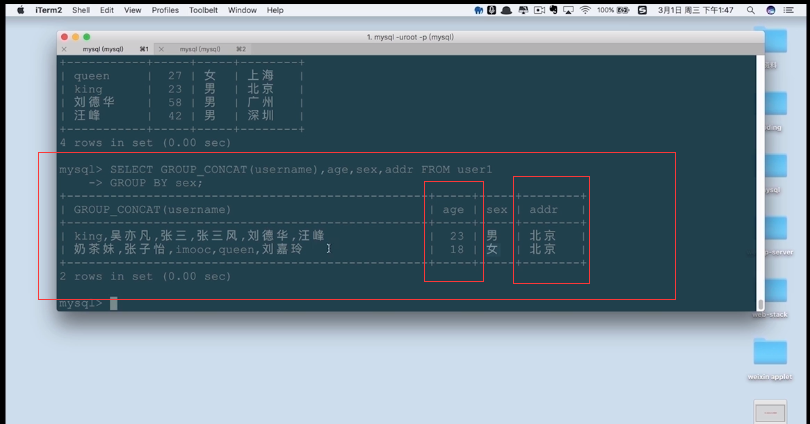Viewport: 810px width, 424px height.
Task: Click the blue tooth-shaped menu bar icon
Action: pos(479,10)
